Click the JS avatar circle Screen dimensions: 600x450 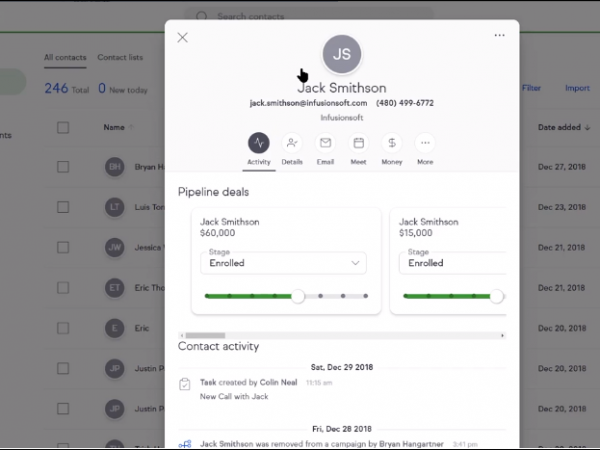342,54
